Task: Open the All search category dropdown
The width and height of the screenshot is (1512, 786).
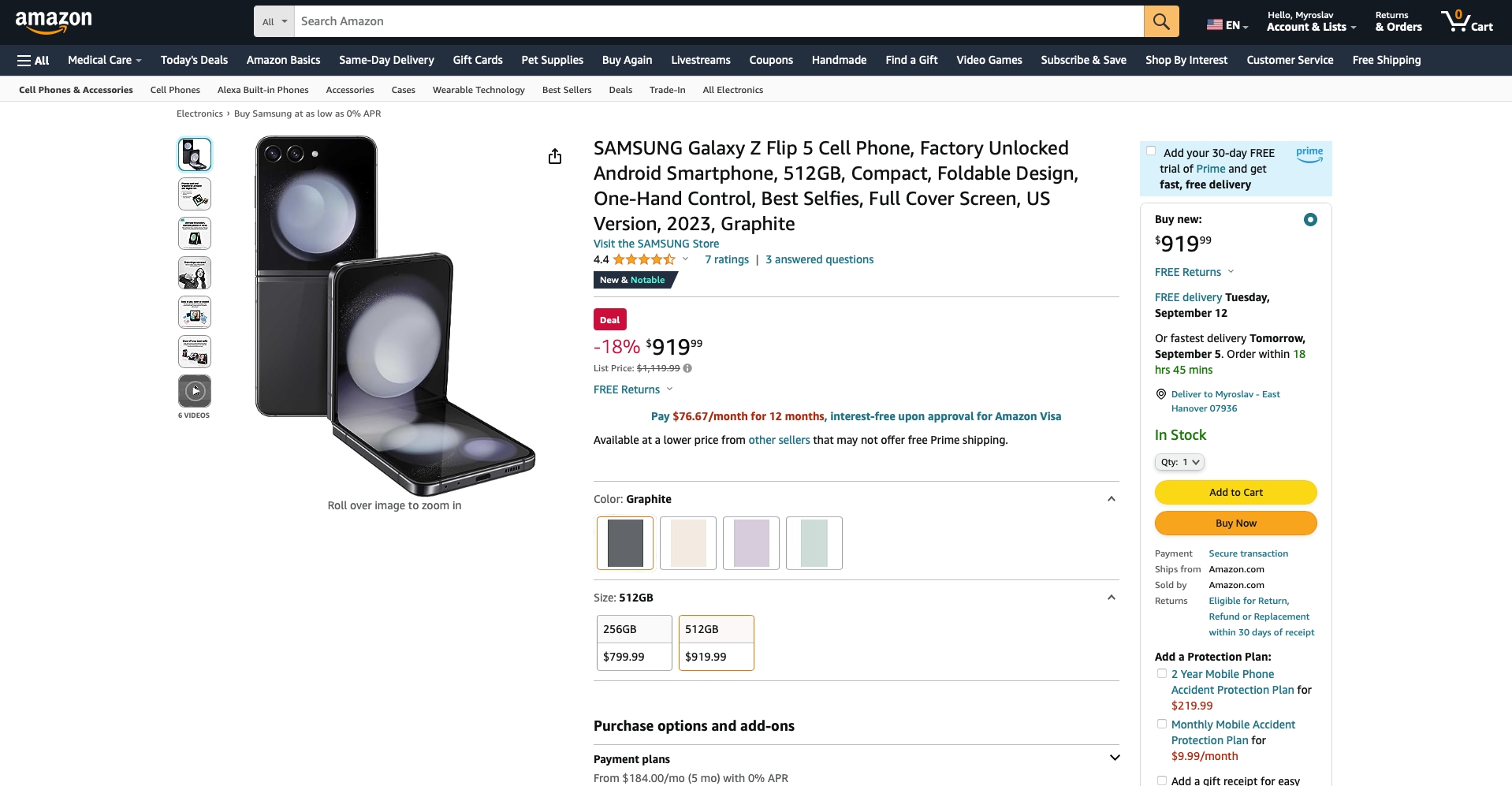Action: (x=274, y=21)
